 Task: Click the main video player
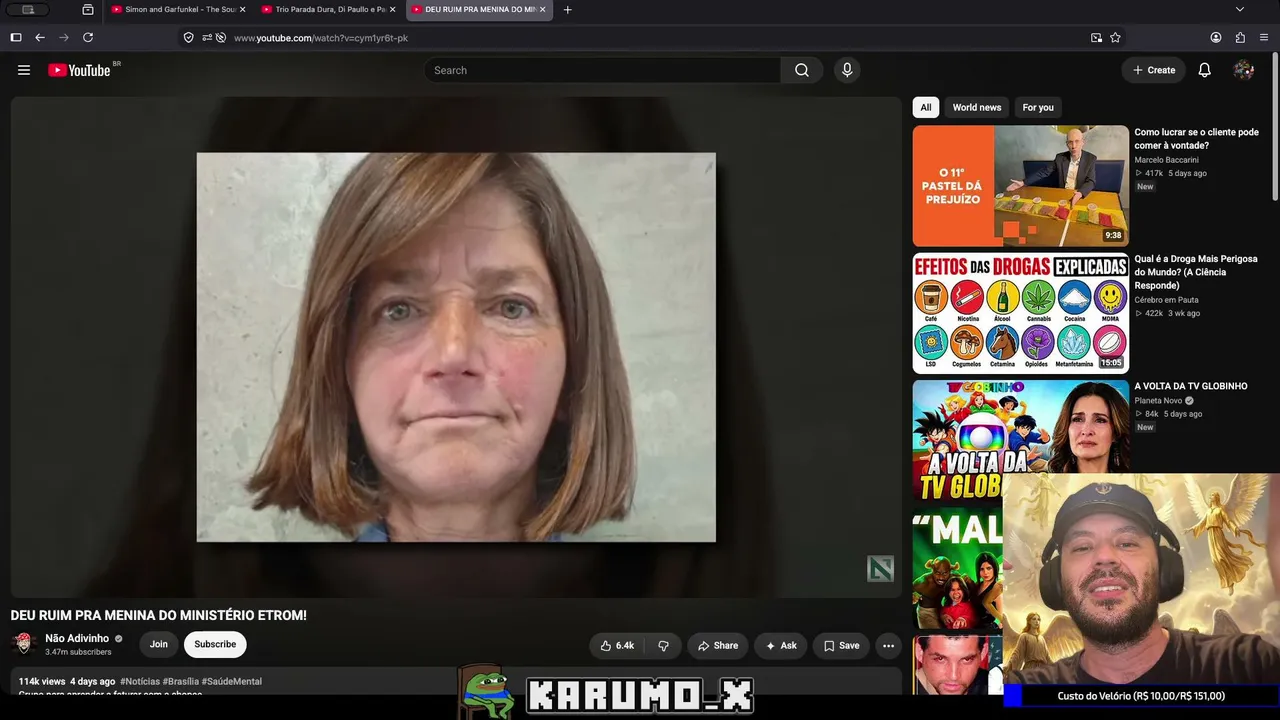click(x=456, y=347)
